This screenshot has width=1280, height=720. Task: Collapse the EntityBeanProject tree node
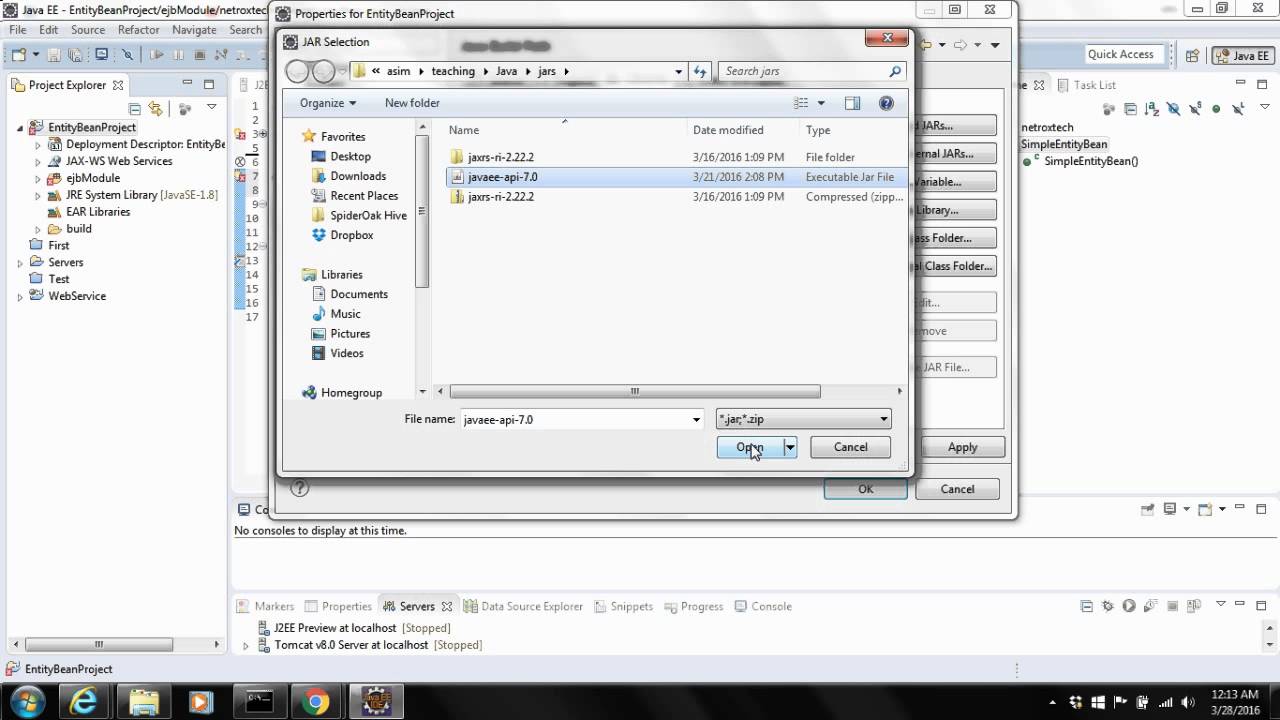tap(20, 128)
